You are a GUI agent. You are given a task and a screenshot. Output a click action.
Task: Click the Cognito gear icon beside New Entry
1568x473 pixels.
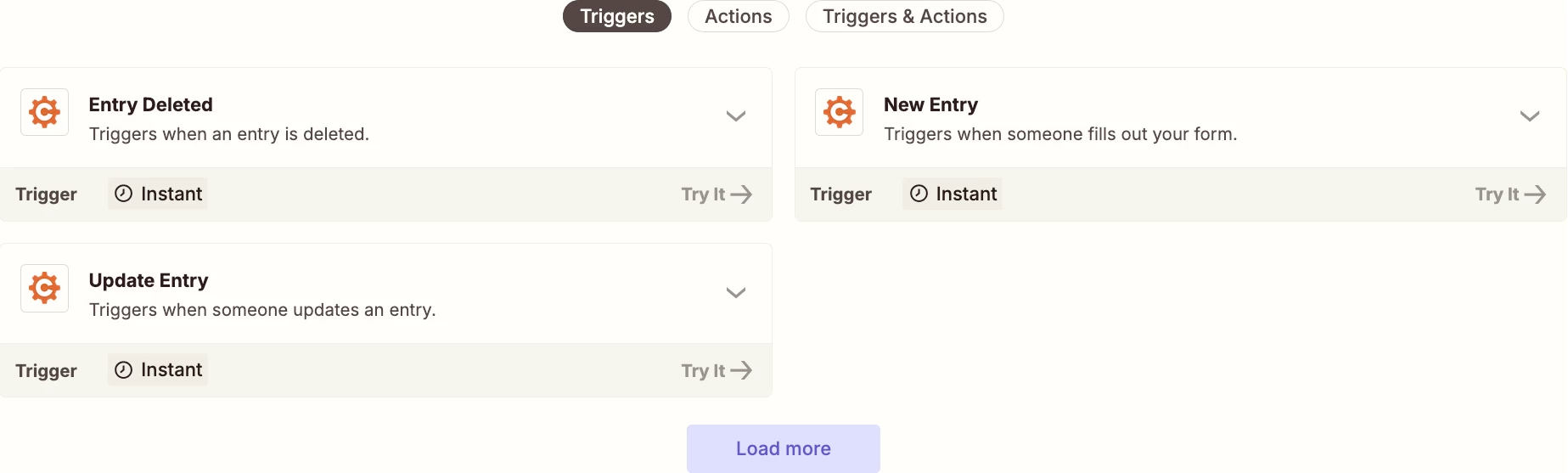coord(839,111)
